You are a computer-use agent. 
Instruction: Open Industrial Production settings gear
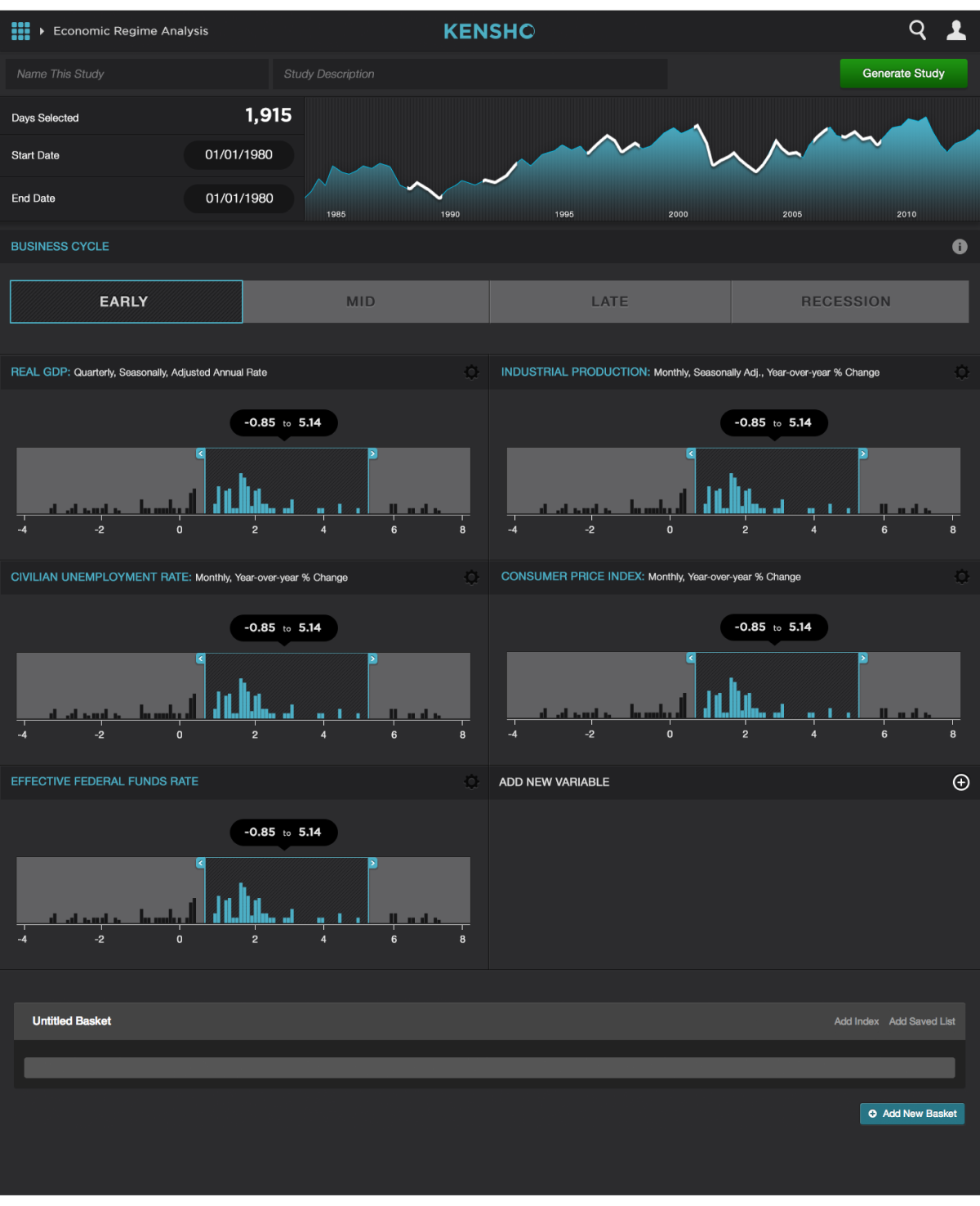962,372
